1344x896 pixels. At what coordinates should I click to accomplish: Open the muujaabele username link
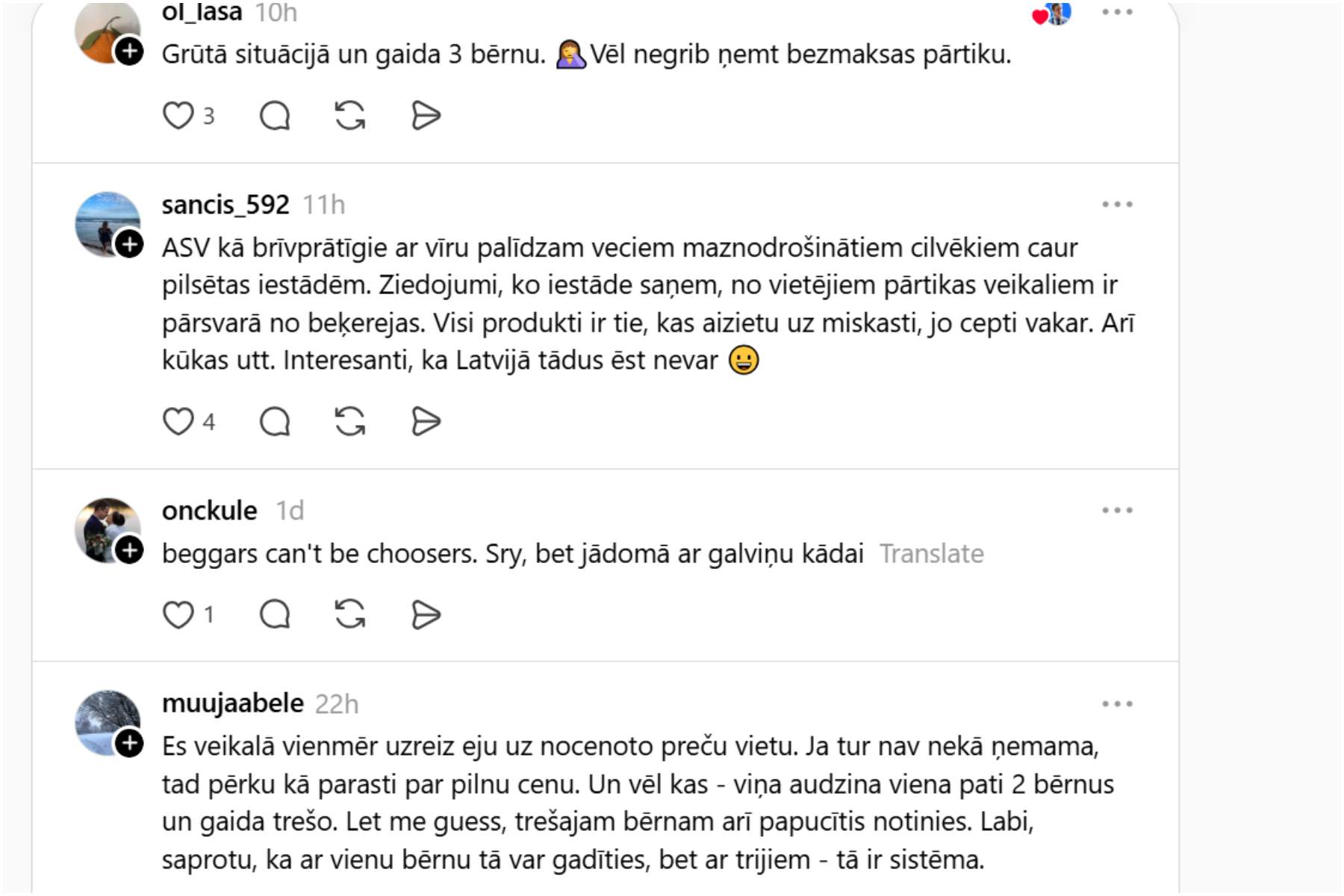[233, 703]
